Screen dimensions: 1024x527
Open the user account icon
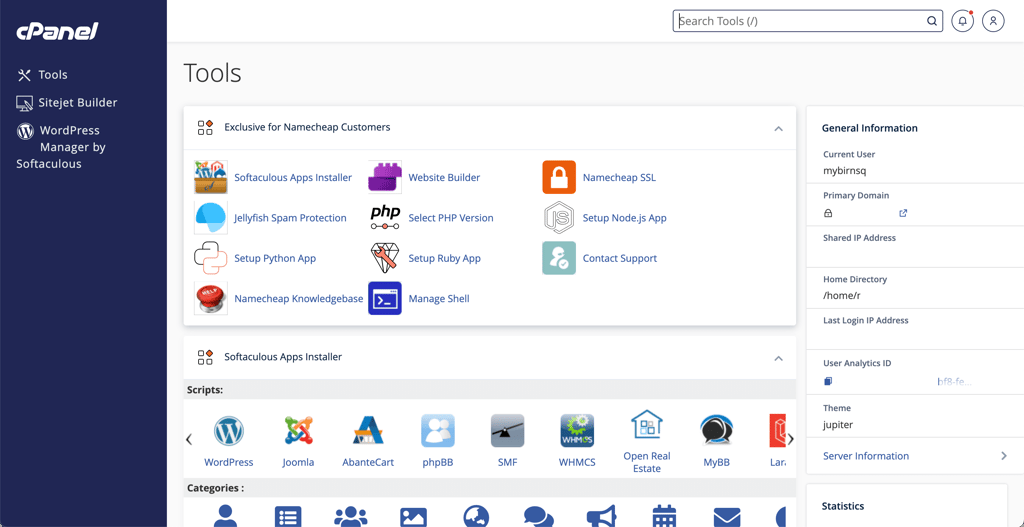[x=993, y=21]
